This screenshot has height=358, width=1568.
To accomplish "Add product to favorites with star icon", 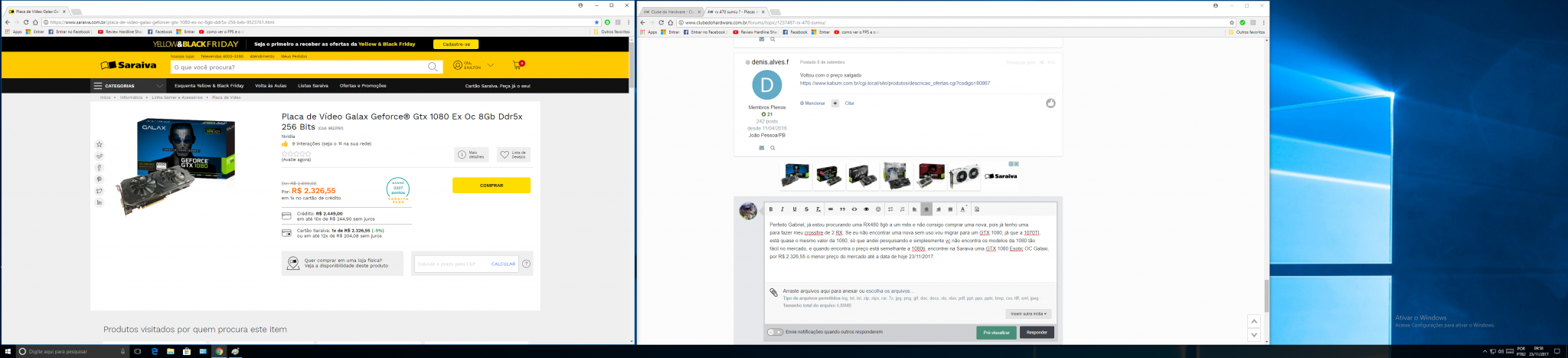I will point(99,144).
